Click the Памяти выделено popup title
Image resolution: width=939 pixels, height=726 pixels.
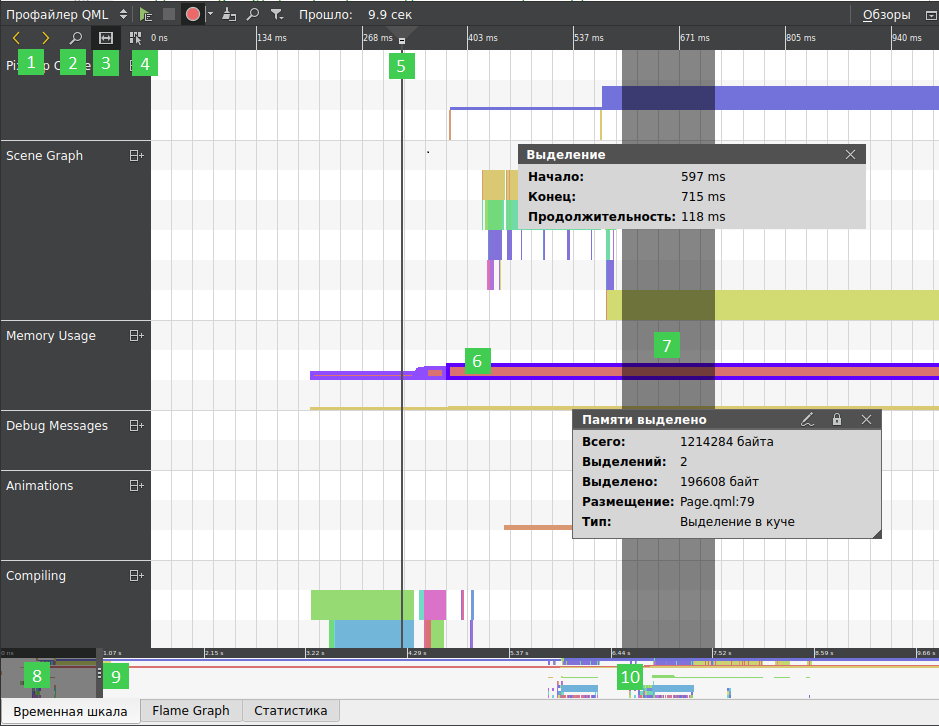pos(644,420)
